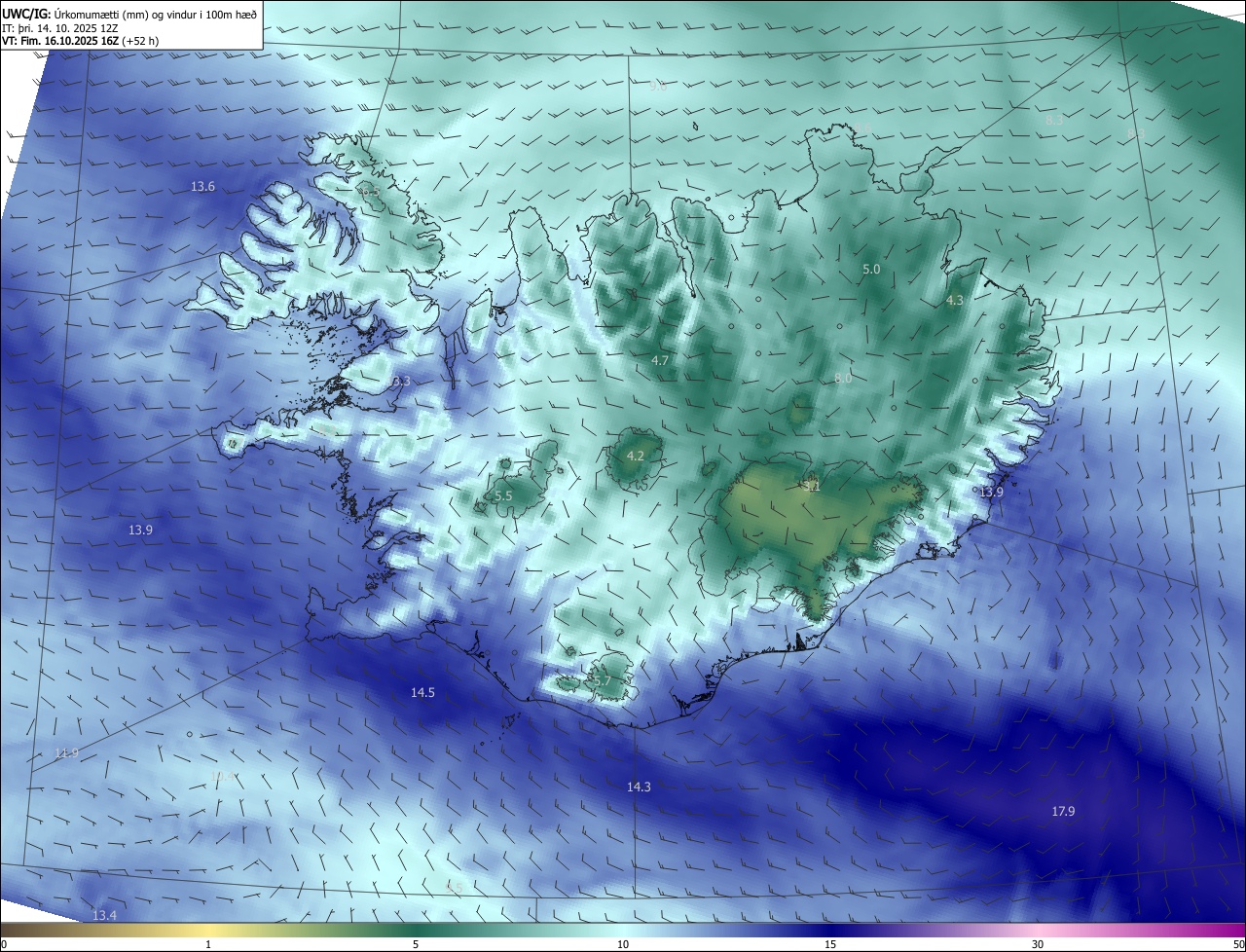Click the 1 tick label on the color scale
The width and height of the screenshot is (1246, 952).
point(208,944)
